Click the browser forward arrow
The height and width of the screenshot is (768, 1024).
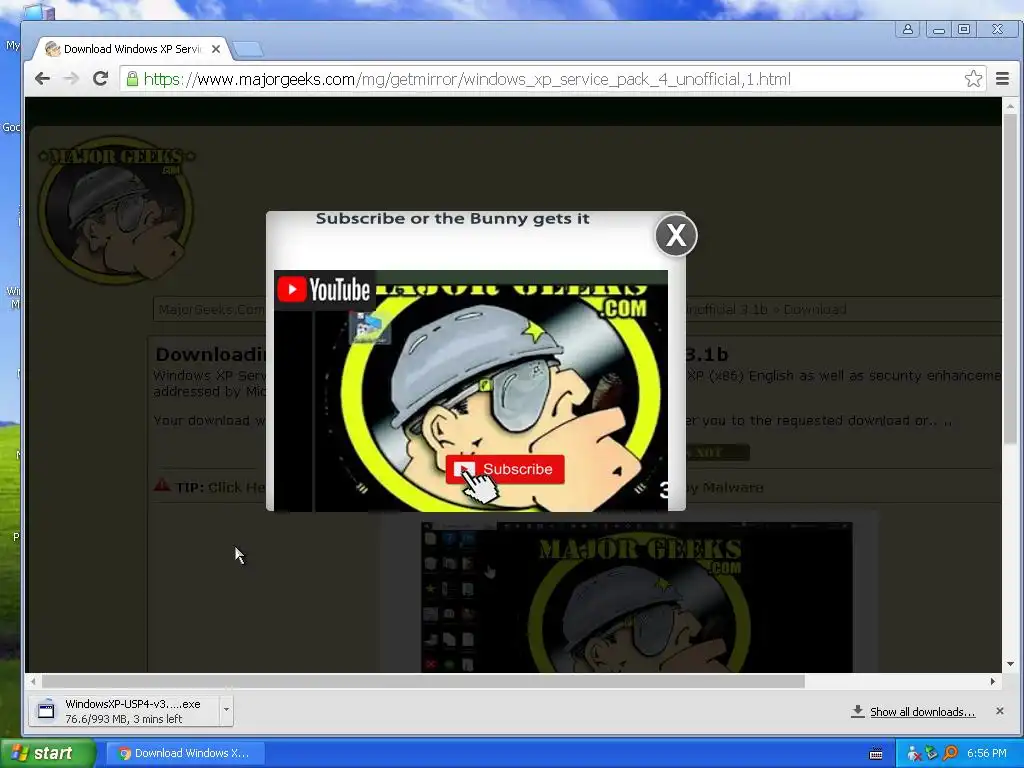(71, 79)
